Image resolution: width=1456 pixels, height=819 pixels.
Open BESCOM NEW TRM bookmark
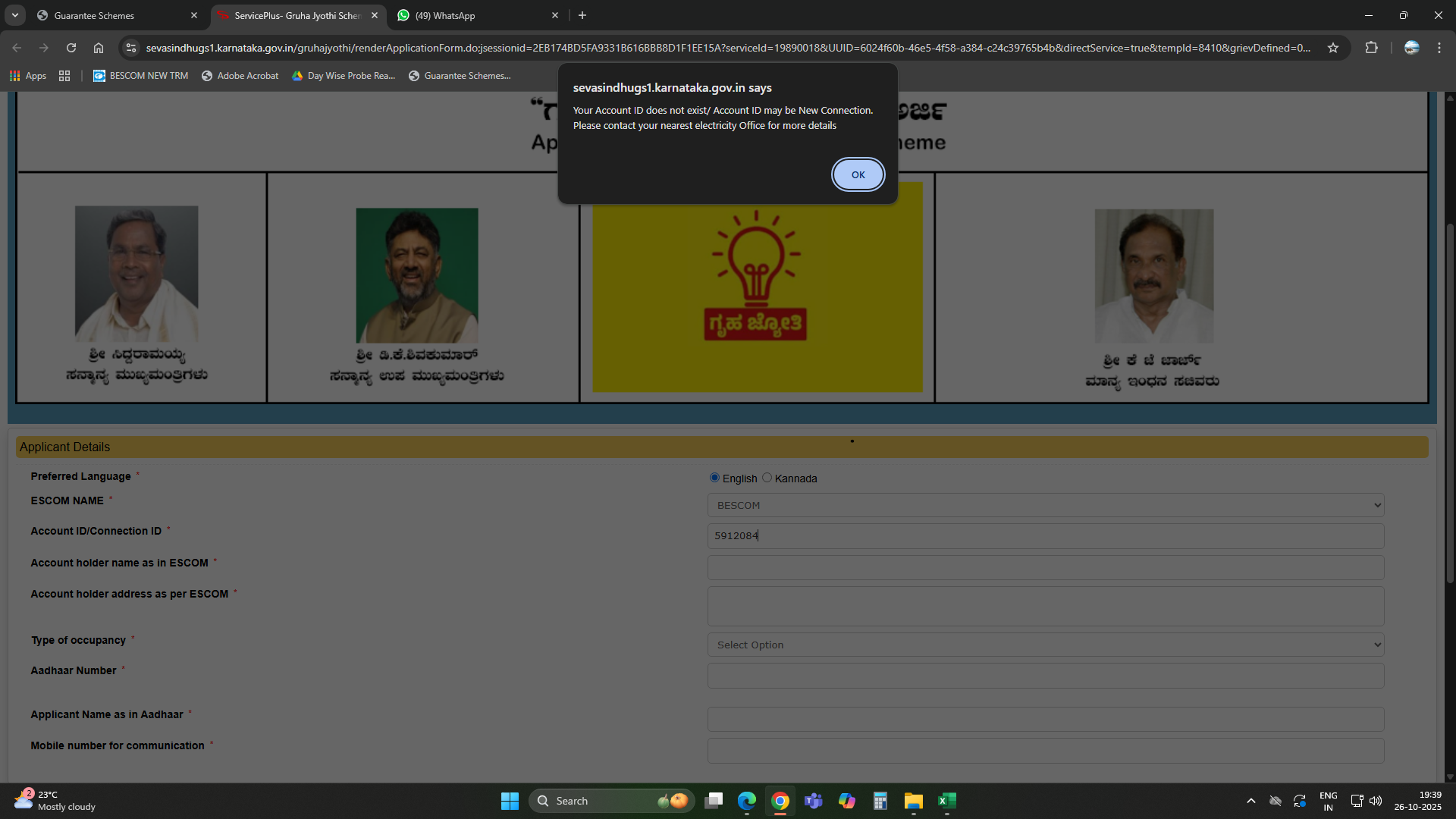tap(141, 76)
